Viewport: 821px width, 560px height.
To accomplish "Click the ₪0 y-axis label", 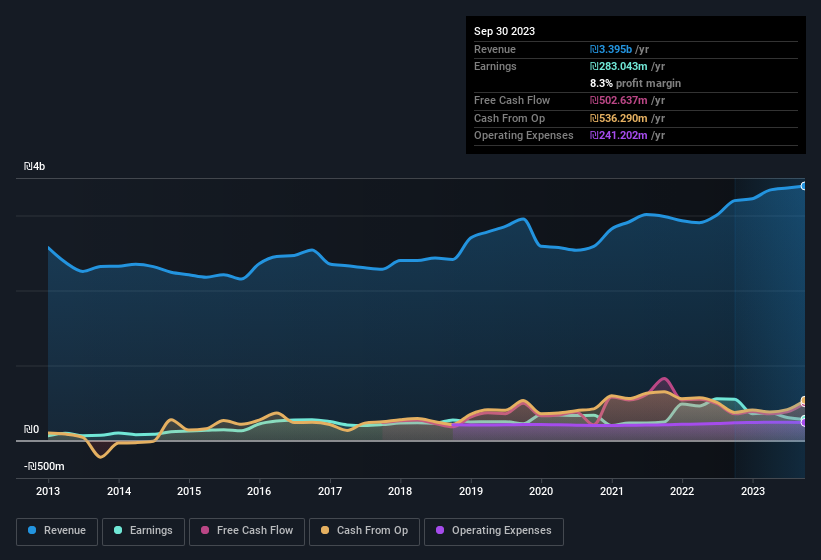I will tap(31, 429).
